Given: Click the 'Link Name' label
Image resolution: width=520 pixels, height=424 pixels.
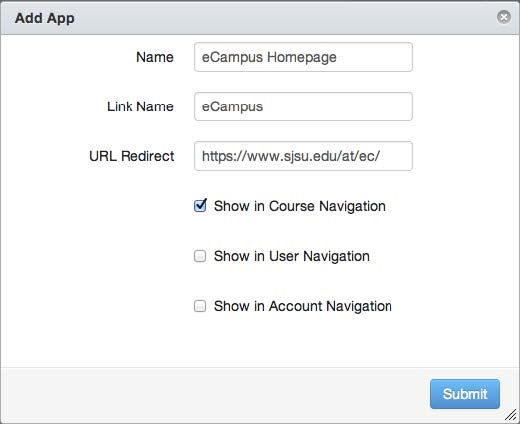Looking at the screenshot, I should [x=140, y=107].
